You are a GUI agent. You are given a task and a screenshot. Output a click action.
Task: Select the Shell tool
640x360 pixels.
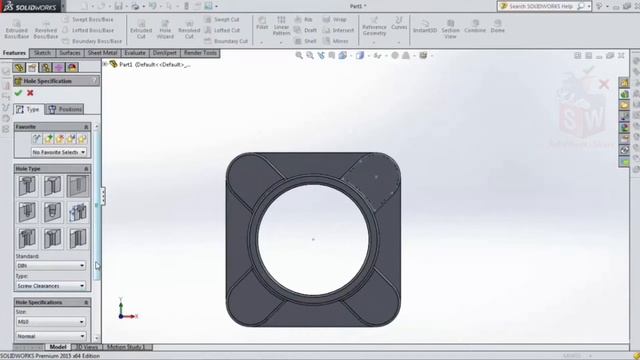pyautogui.click(x=305, y=41)
